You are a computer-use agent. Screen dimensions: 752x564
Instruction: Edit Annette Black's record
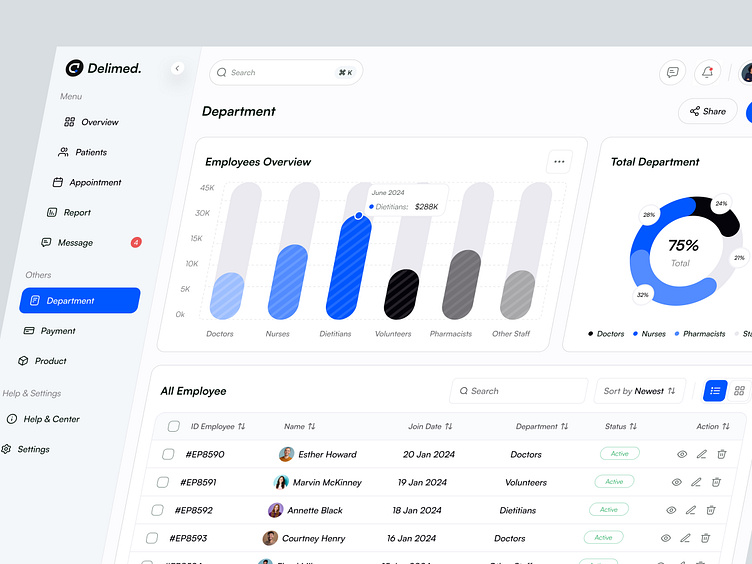[691, 510]
